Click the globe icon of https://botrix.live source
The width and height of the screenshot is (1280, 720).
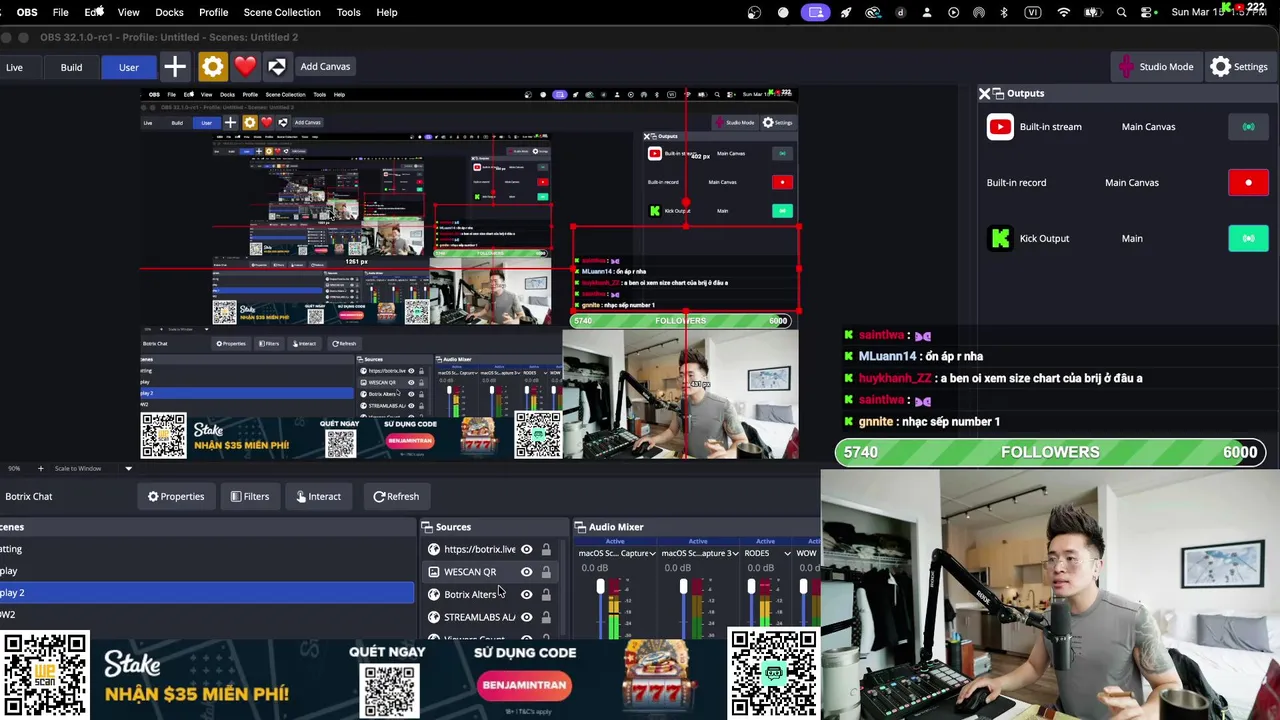tap(433, 549)
